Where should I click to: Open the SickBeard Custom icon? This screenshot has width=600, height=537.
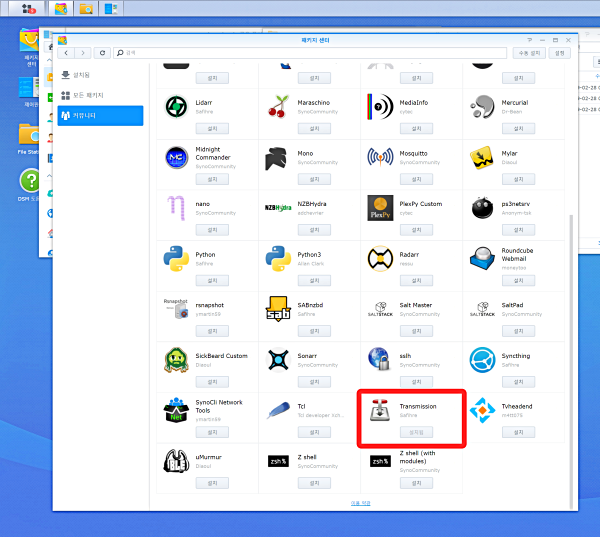(x=176, y=360)
